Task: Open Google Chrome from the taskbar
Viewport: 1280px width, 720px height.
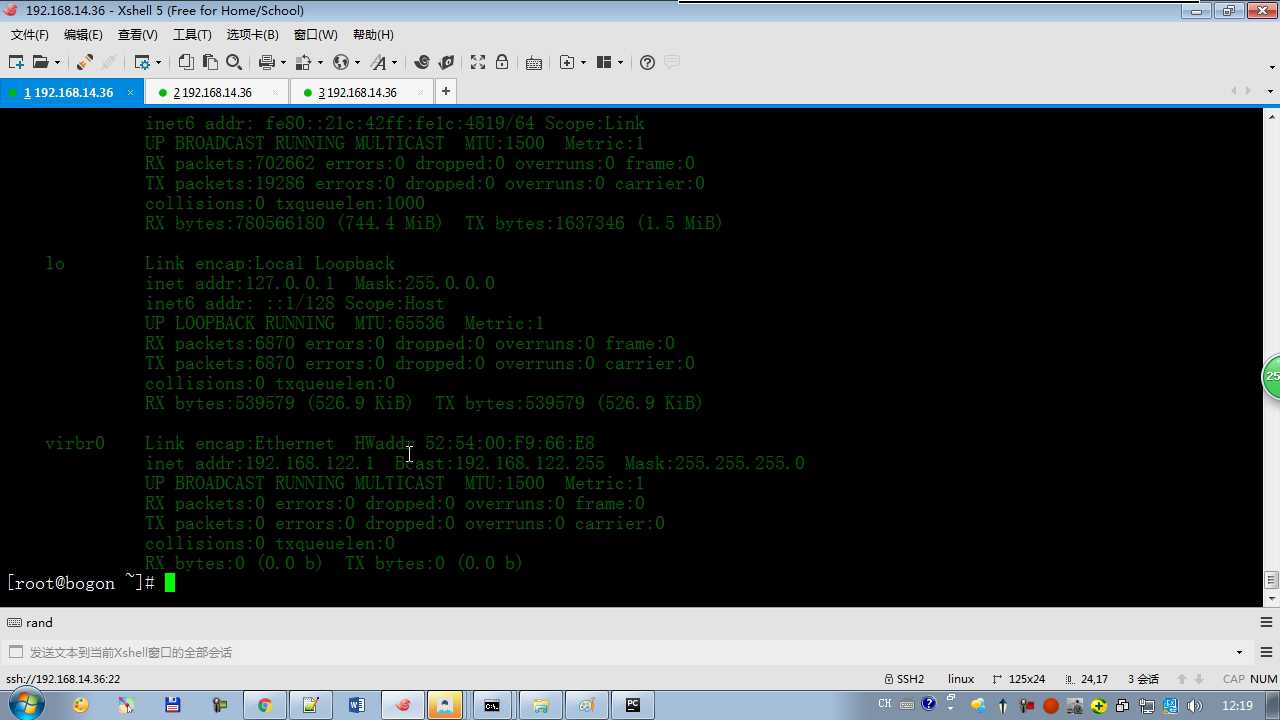Action: click(x=264, y=705)
